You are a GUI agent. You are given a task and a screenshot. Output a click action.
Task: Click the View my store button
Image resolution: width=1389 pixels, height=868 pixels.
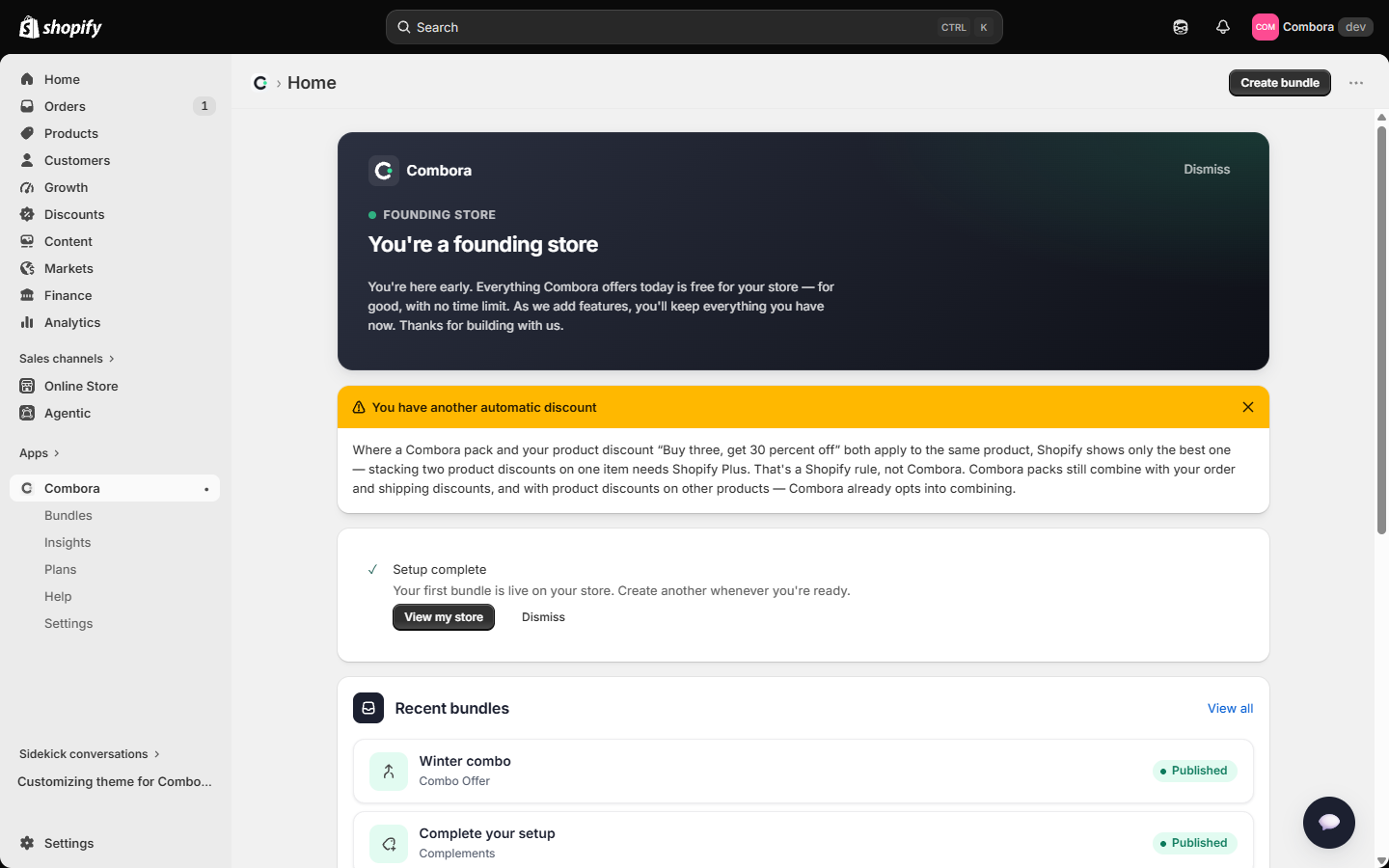[444, 617]
